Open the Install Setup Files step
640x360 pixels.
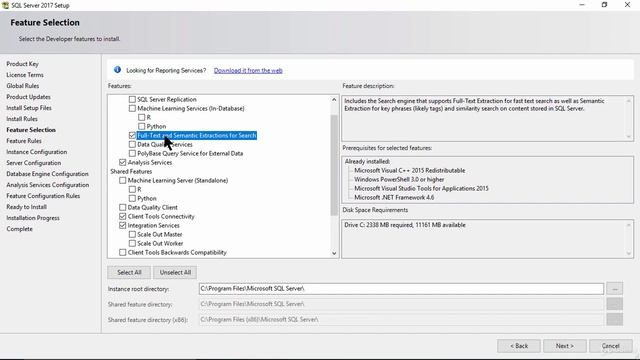[29, 108]
